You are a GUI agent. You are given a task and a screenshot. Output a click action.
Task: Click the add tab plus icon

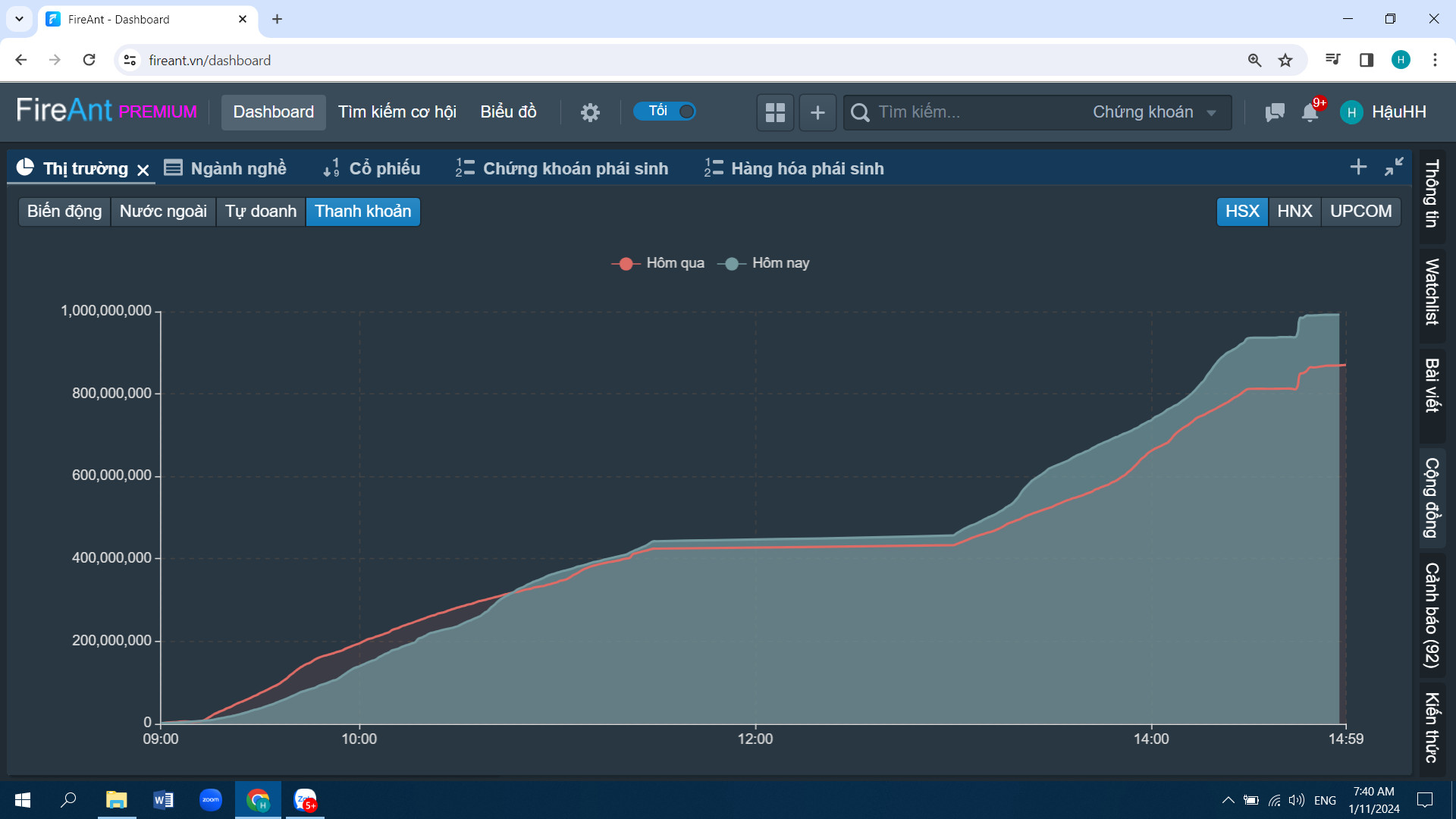pos(1358,167)
